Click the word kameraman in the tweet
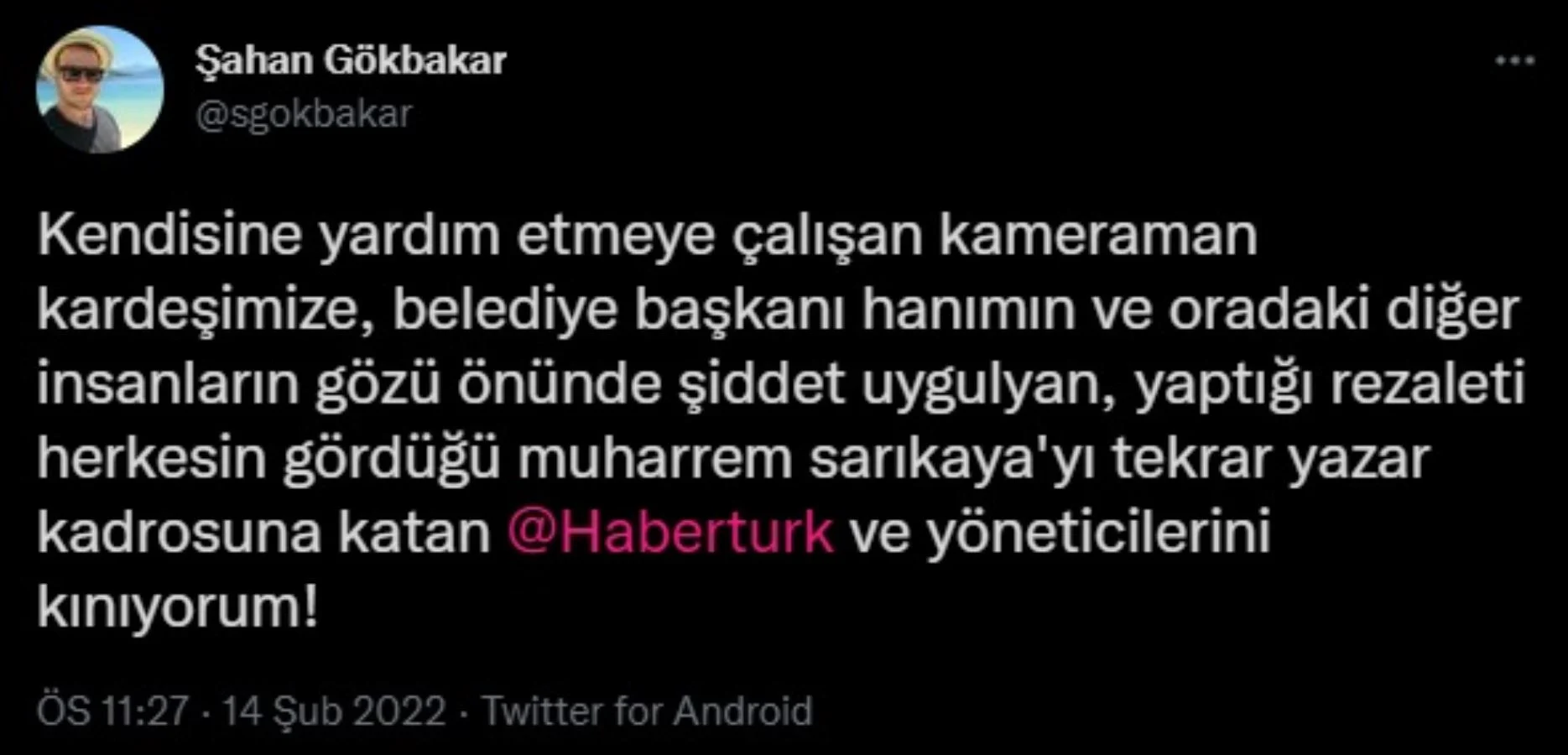1568x755 pixels. coord(1097,237)
